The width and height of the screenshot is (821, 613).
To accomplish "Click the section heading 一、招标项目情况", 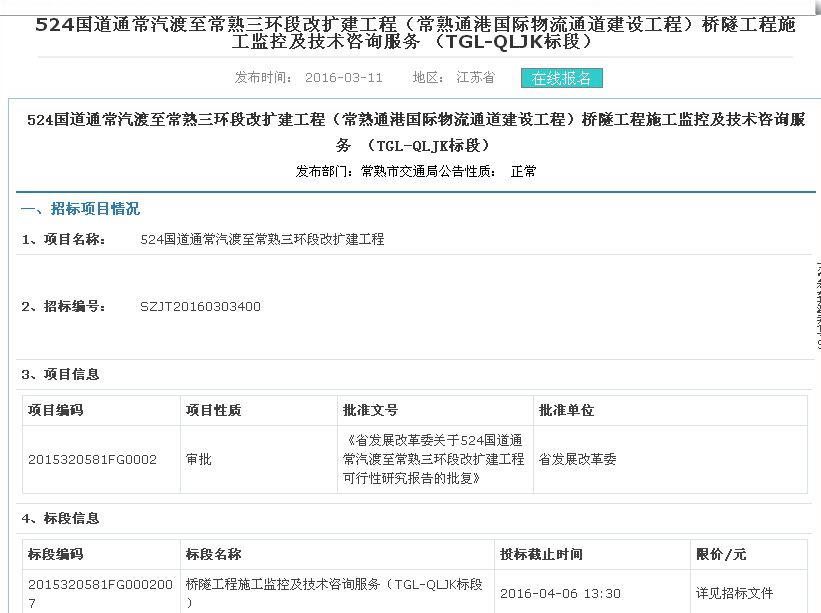I will click(80, 209).
